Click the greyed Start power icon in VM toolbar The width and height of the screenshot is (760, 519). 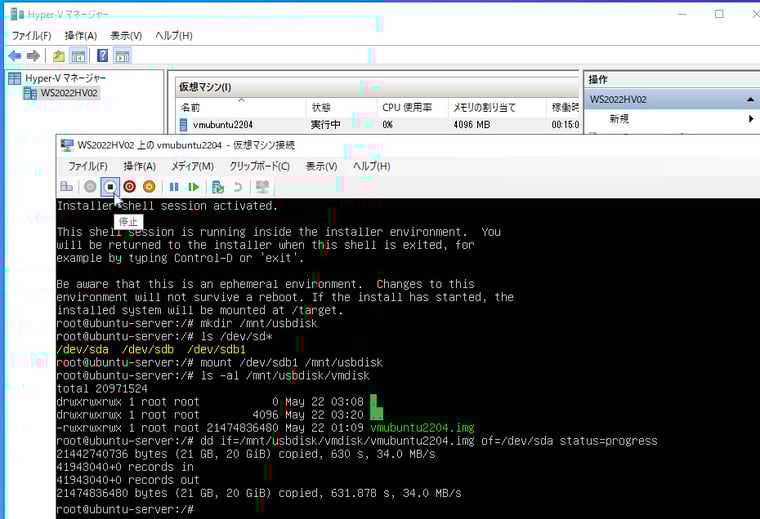pos(90,187)
